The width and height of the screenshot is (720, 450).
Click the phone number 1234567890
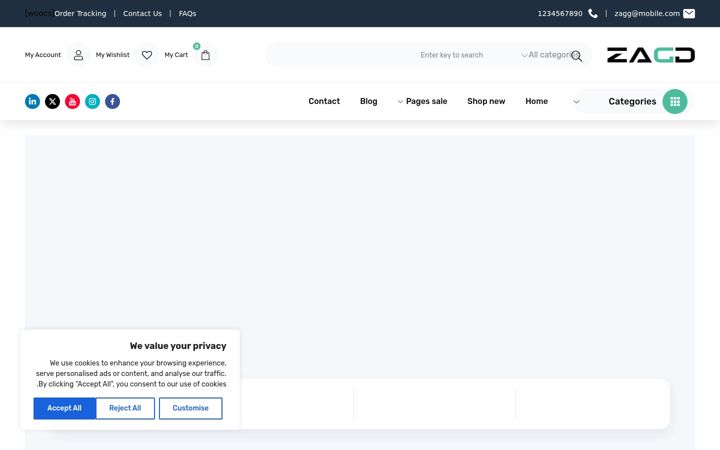click(560, 14)
